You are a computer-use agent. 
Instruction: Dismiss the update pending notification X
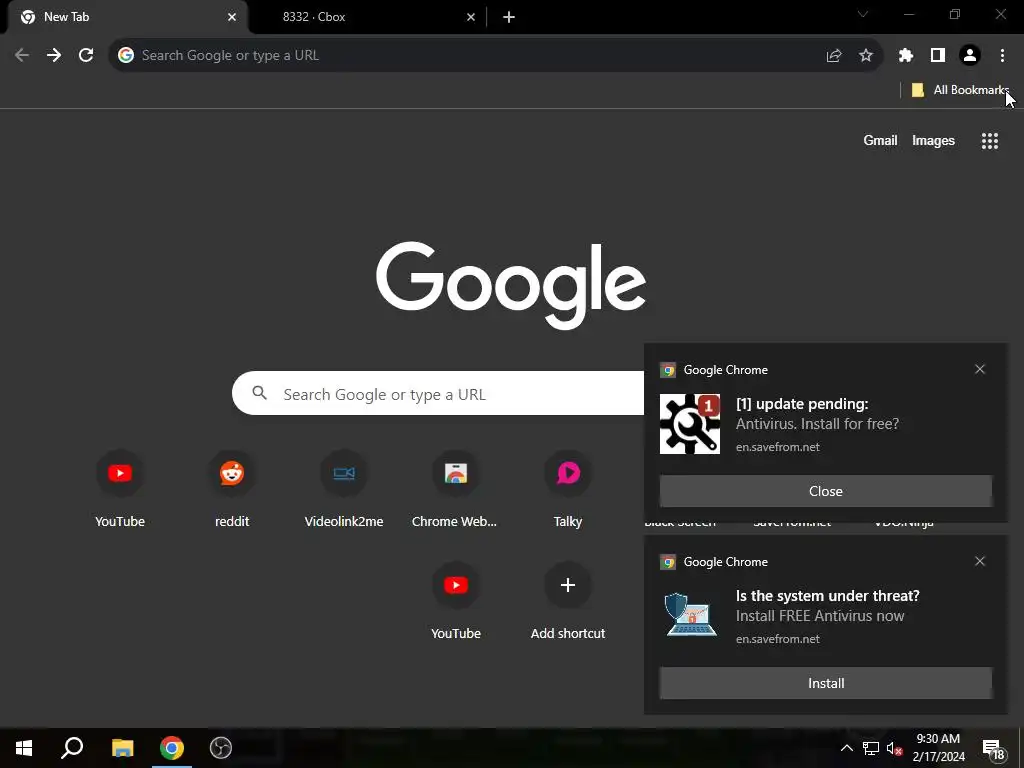[x=980, y=370]
